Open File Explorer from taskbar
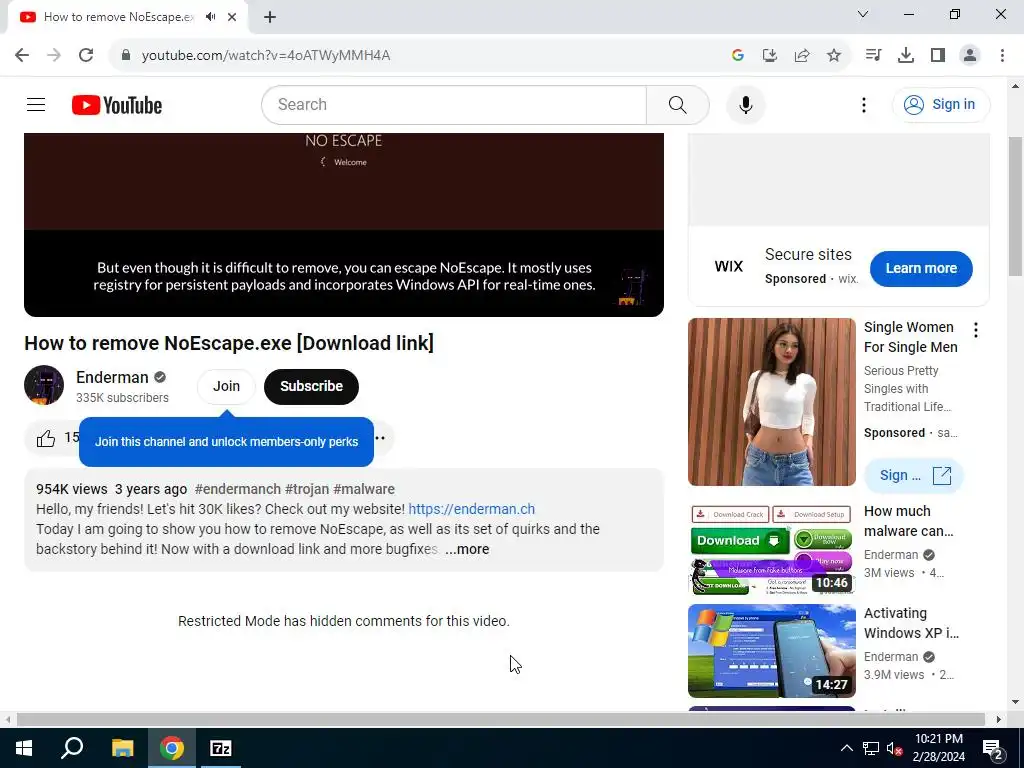Viewport: 1024px width, 768px height. pyautogui.click(x=122, y=748)
